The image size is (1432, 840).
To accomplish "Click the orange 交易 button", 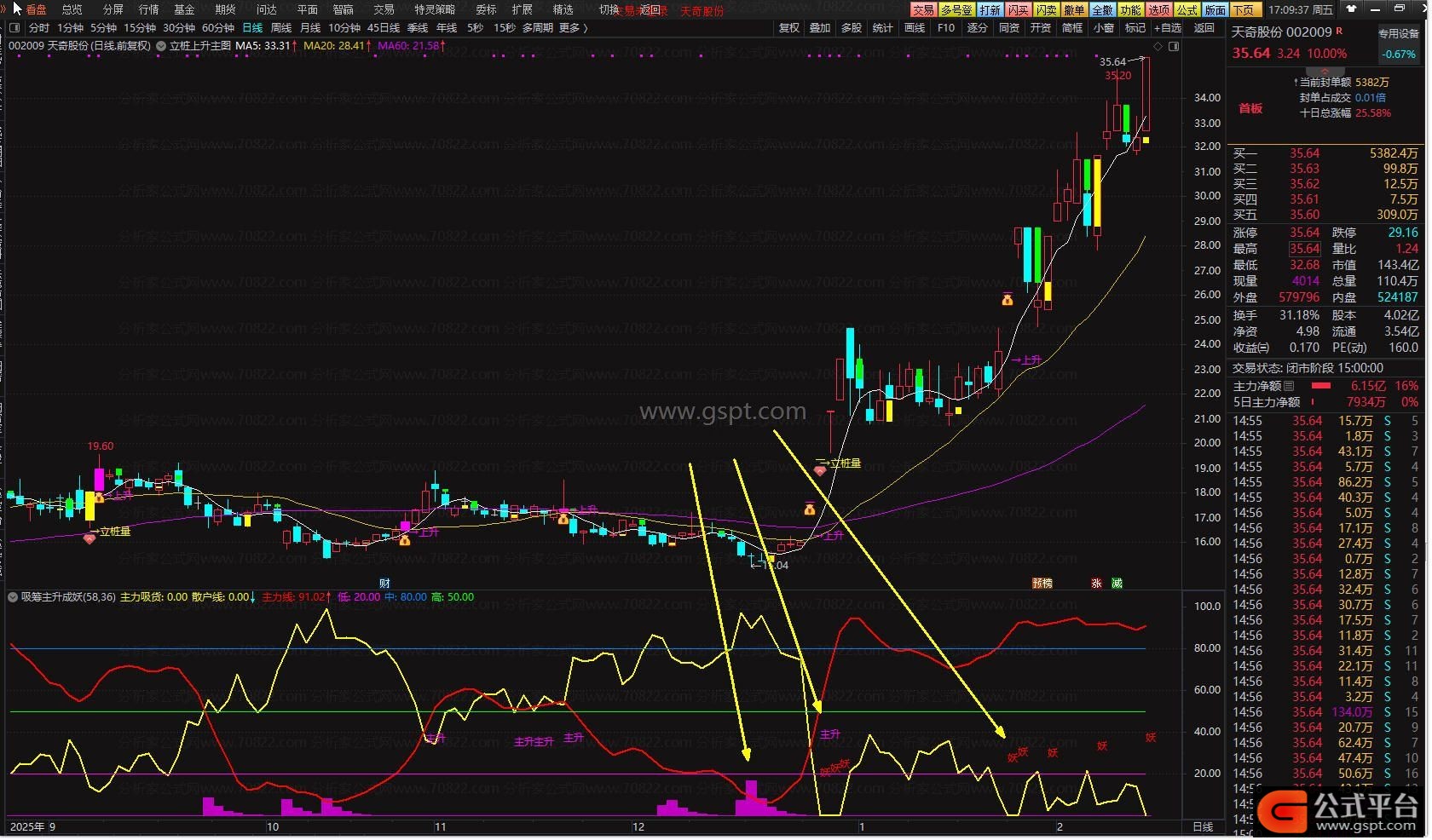I will tap(923, 9).
